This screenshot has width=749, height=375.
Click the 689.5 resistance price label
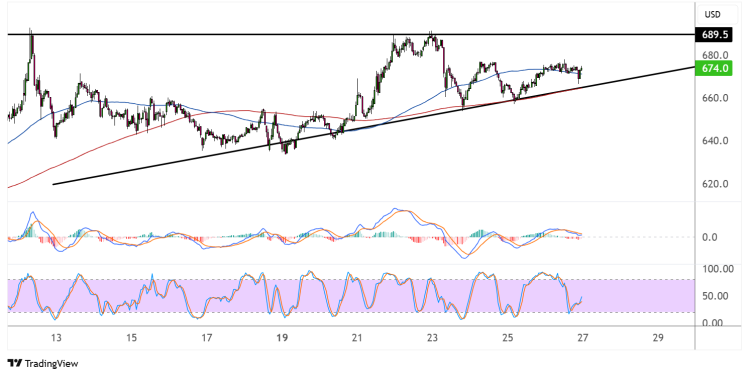click(715, 35)
